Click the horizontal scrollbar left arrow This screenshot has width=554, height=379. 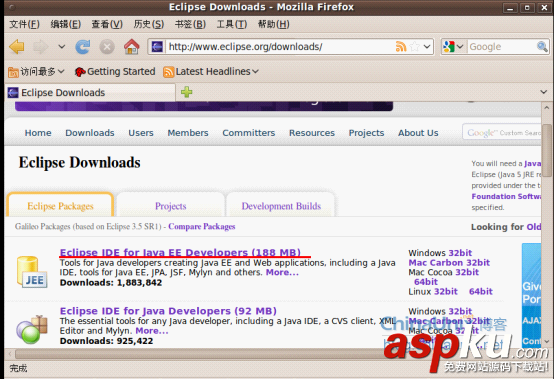tap(10, 353)
